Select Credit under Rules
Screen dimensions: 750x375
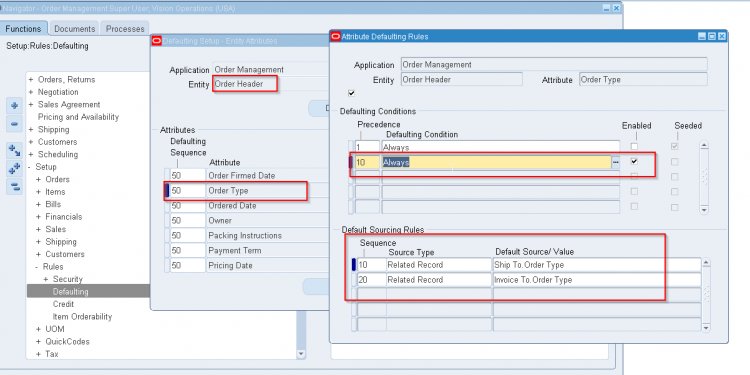click(x=63, y=304)
